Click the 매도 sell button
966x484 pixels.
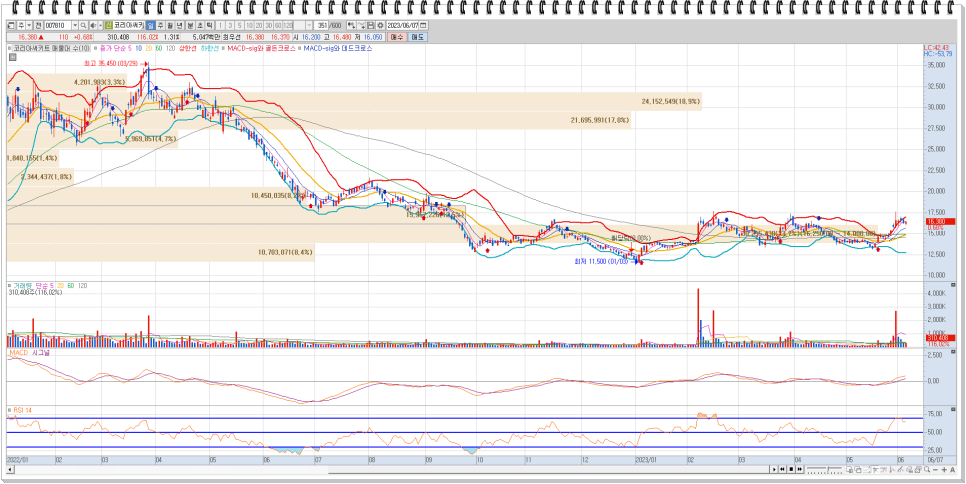point(418,37)
